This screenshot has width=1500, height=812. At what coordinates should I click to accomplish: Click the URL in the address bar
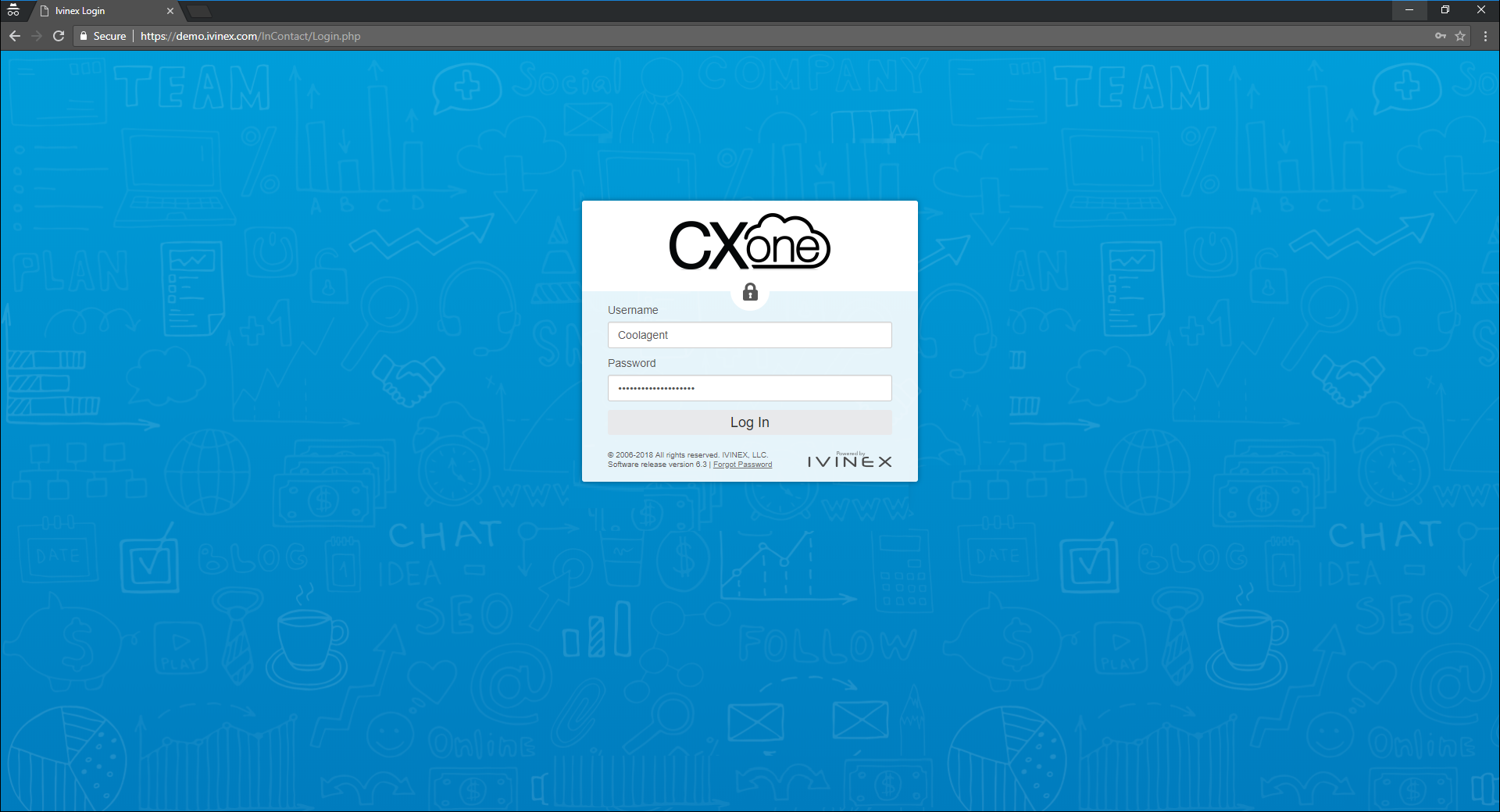(250, 36)
